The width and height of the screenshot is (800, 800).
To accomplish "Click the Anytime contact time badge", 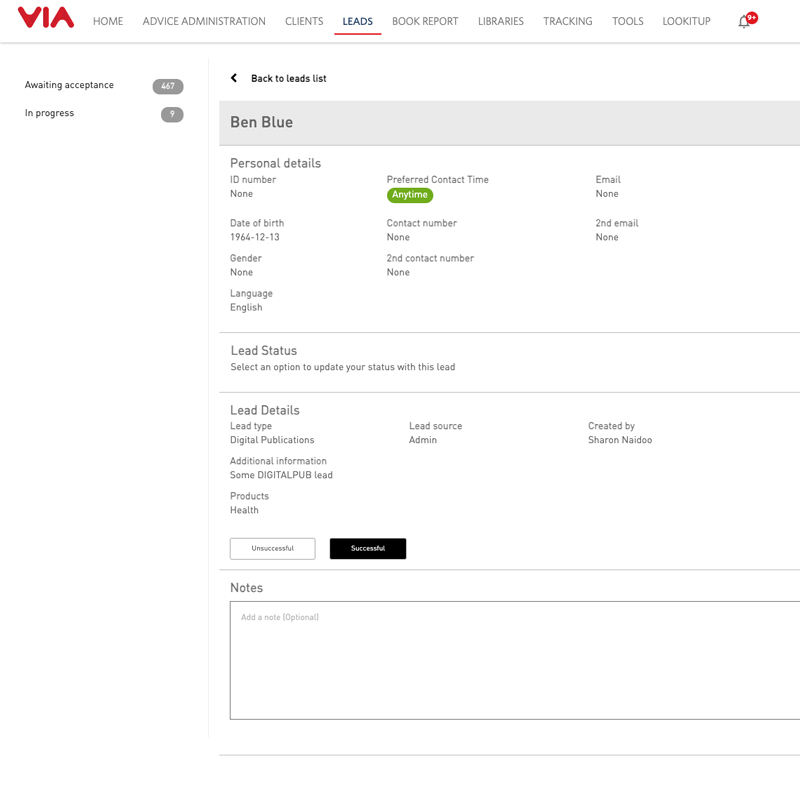I will pyautogui.click(x=410, y=195).
